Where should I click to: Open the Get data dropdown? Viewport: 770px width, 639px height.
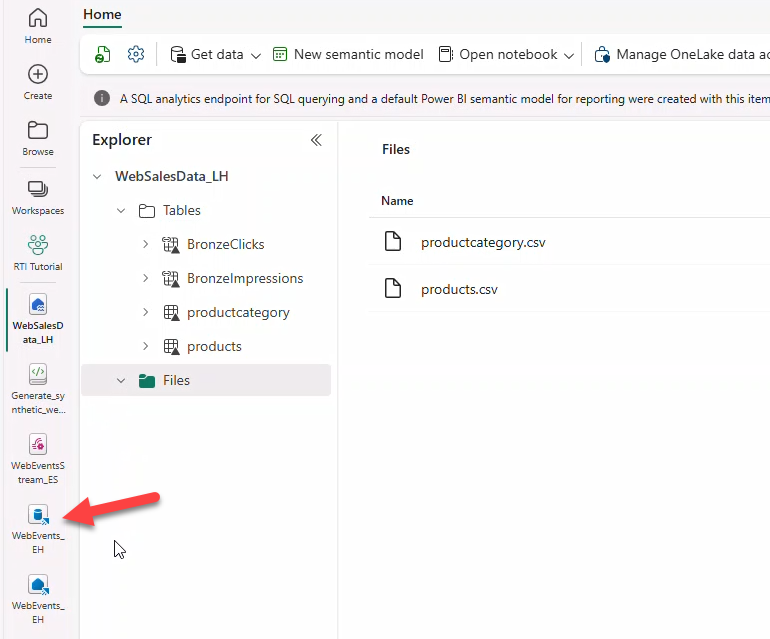pos(216,54)
